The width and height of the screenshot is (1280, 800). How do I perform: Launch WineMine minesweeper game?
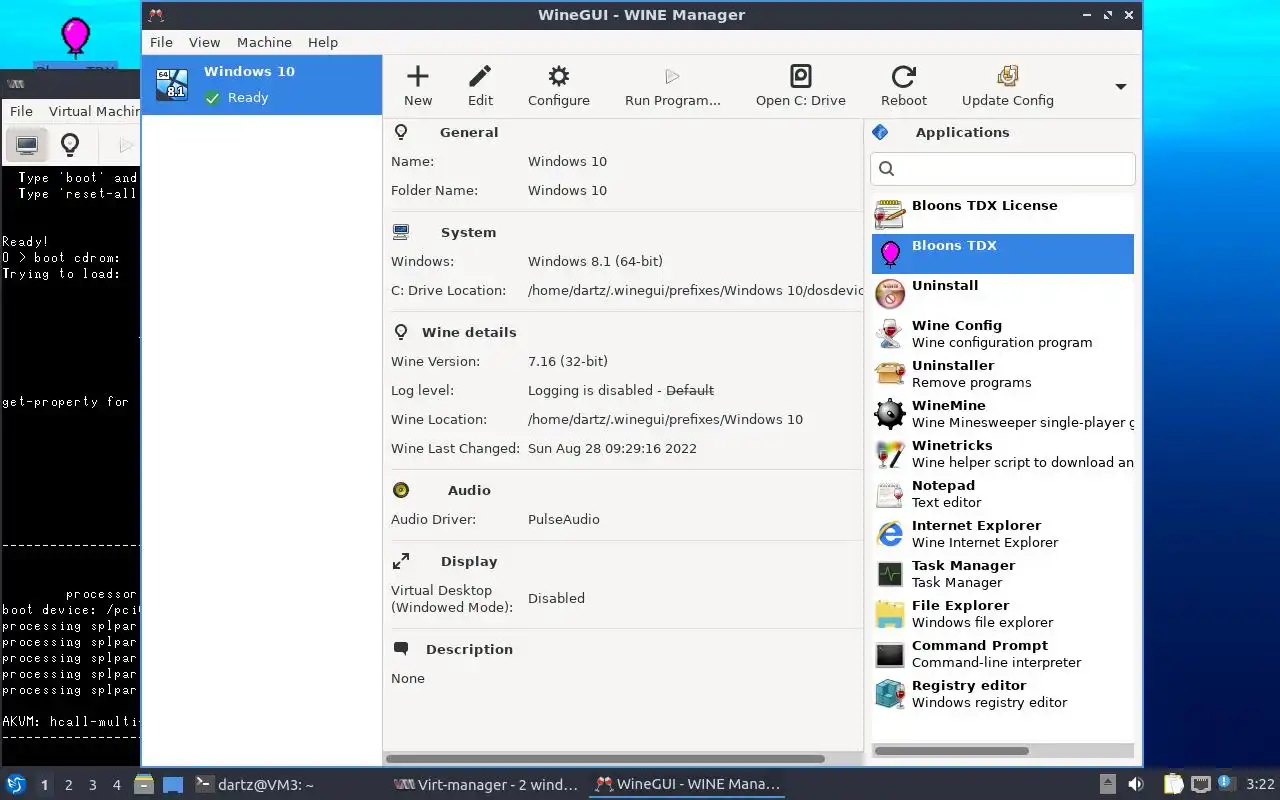point(1003,414)
